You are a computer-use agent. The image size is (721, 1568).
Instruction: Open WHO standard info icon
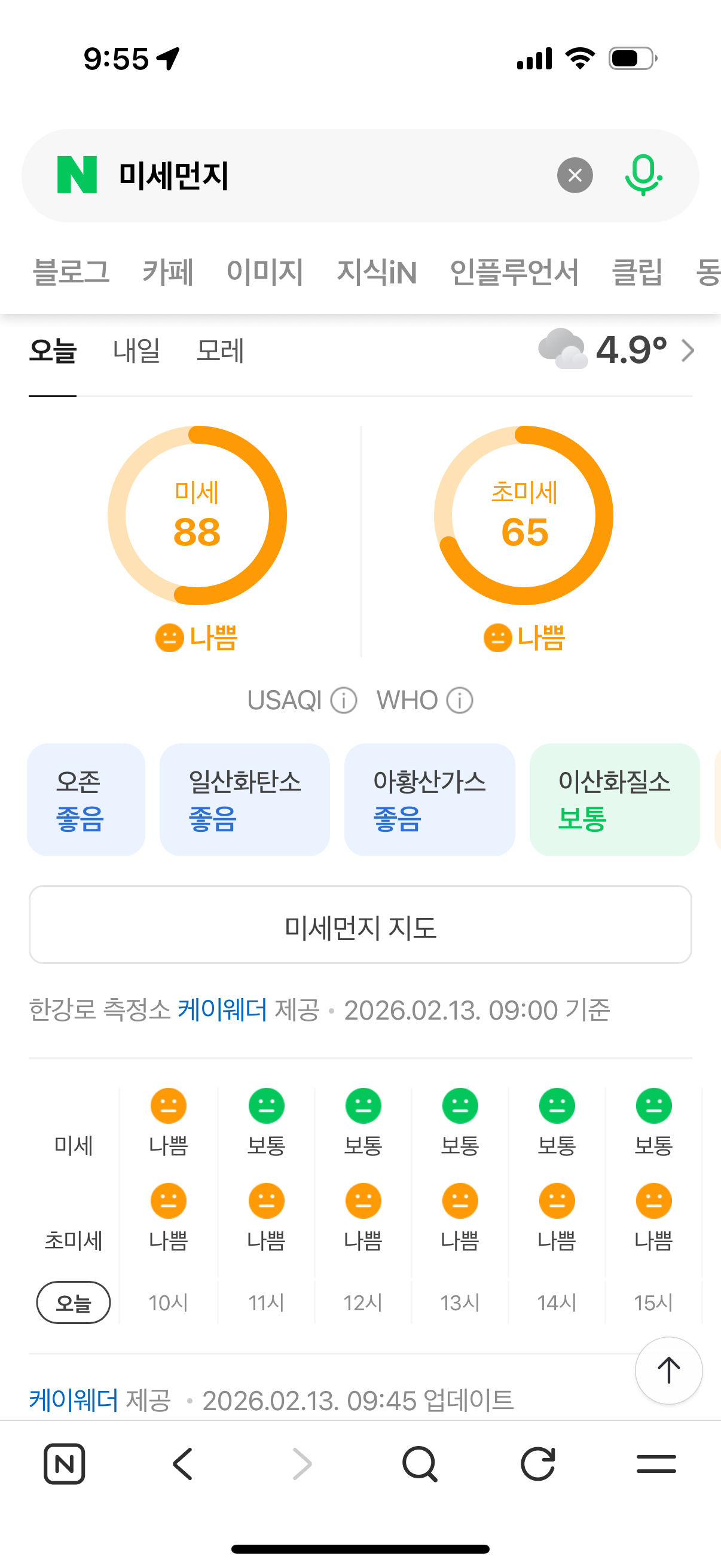[460, 700]
